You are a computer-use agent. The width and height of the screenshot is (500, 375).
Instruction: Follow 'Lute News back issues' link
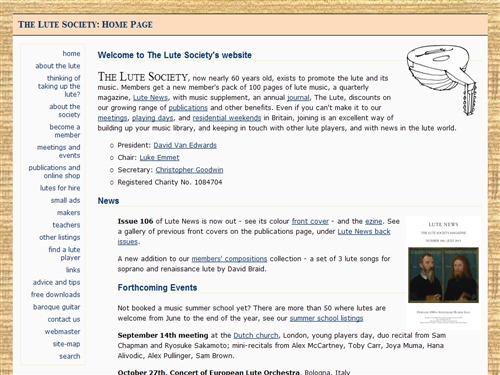(x=364, y=231)
